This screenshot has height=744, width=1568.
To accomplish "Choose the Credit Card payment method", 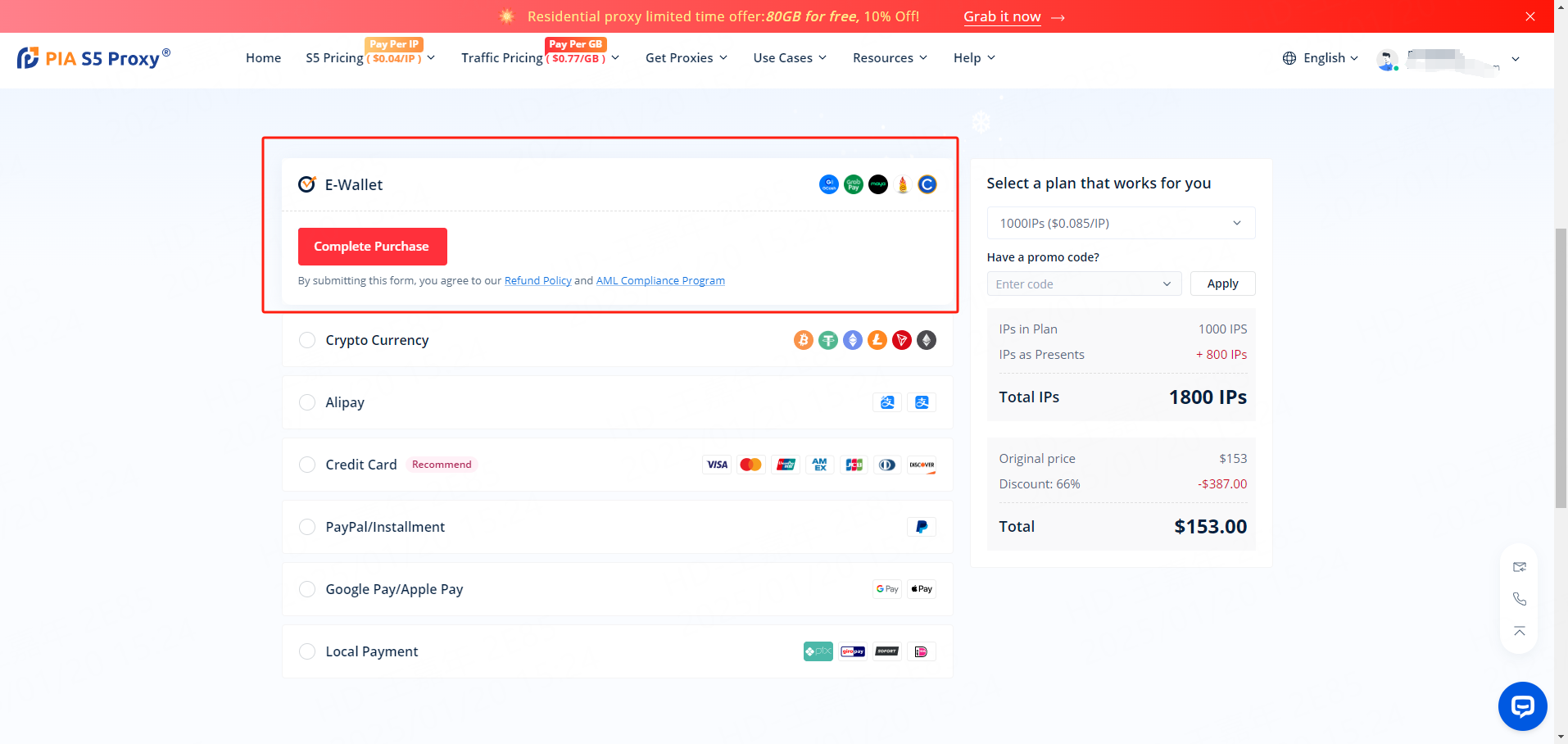I will [x=307, y=465].
